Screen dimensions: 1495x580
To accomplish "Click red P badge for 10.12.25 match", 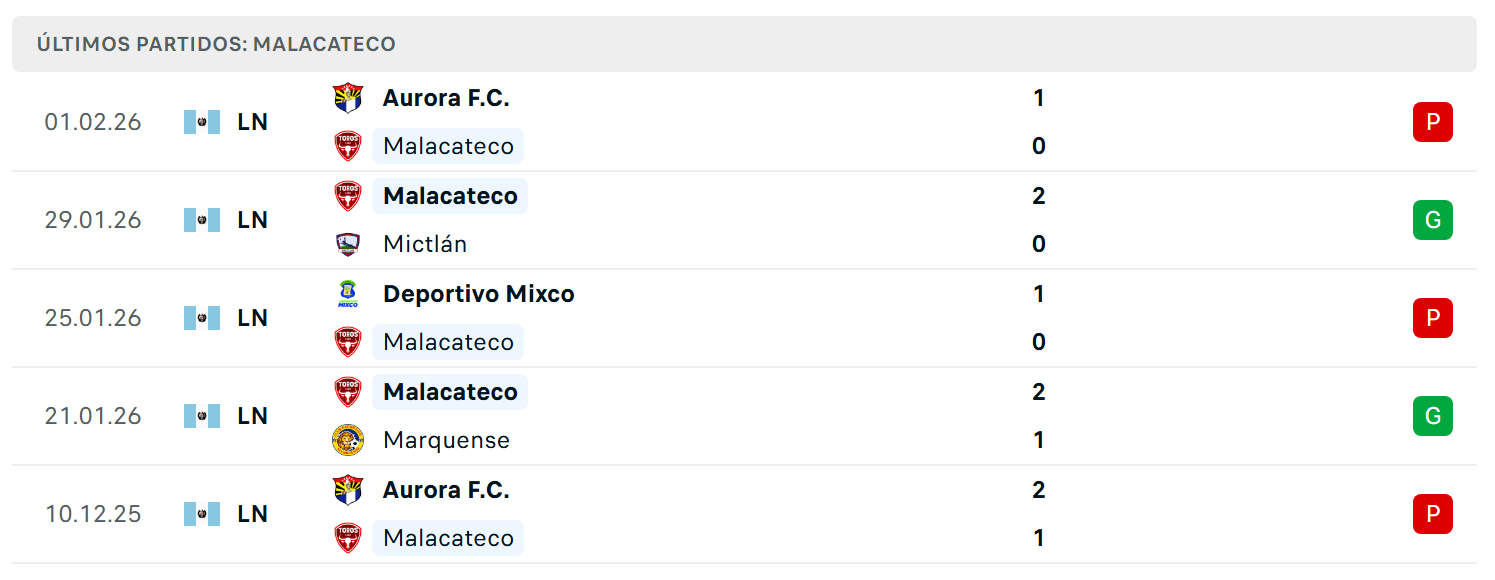I will click(x=1432, y=514).
